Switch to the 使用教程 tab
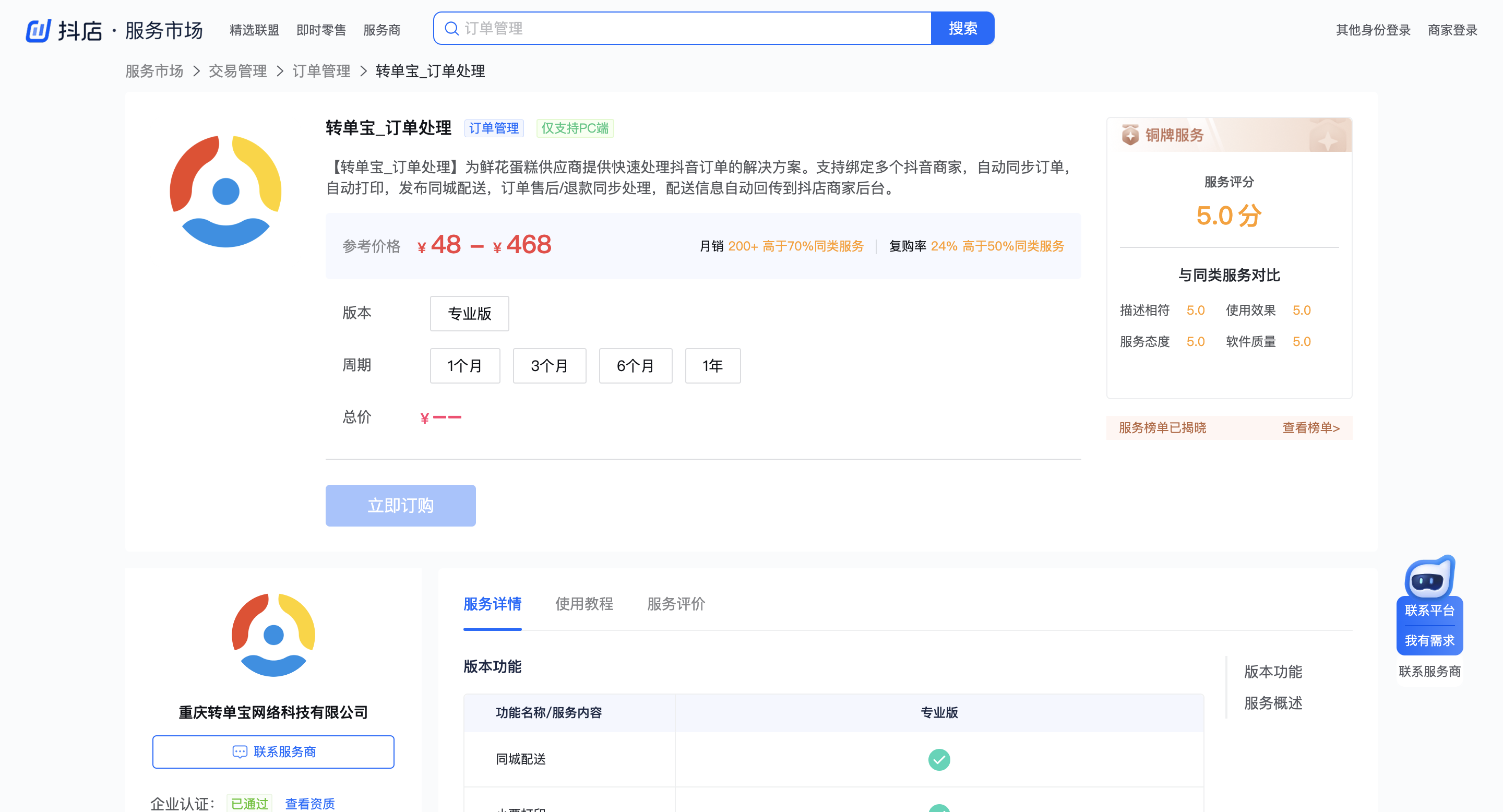Viewport: 1503px width, 812px height. [x=584, y=604]
